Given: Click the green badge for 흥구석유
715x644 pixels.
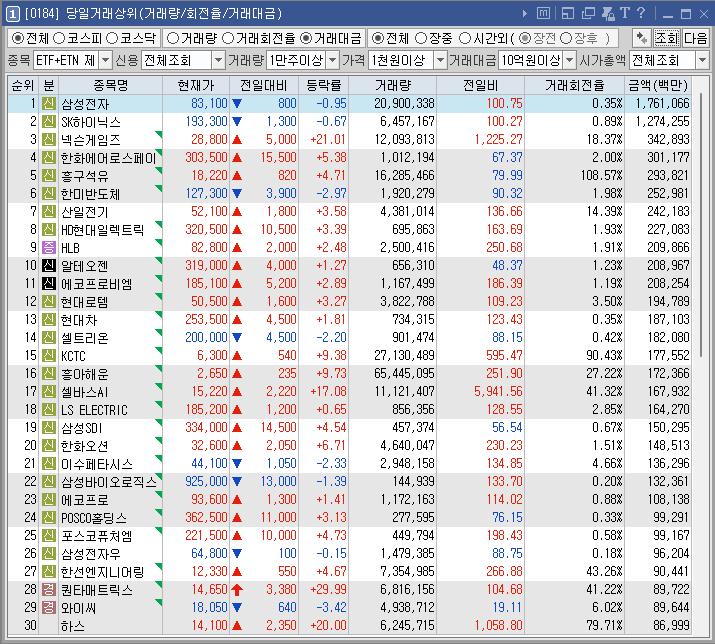Looking at the screenshot, I should [x=49, y=176].
